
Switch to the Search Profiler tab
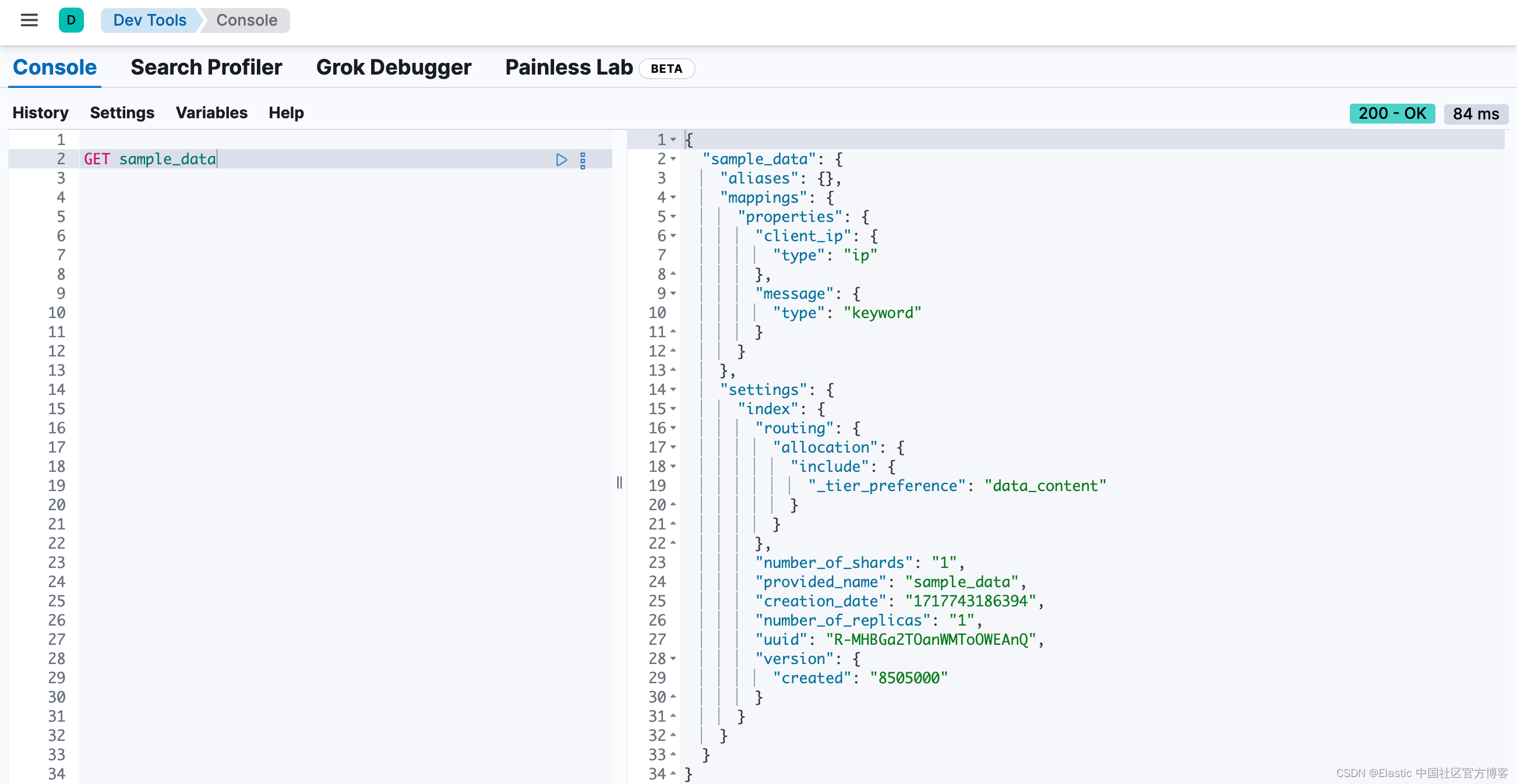(x=206, y=67)
